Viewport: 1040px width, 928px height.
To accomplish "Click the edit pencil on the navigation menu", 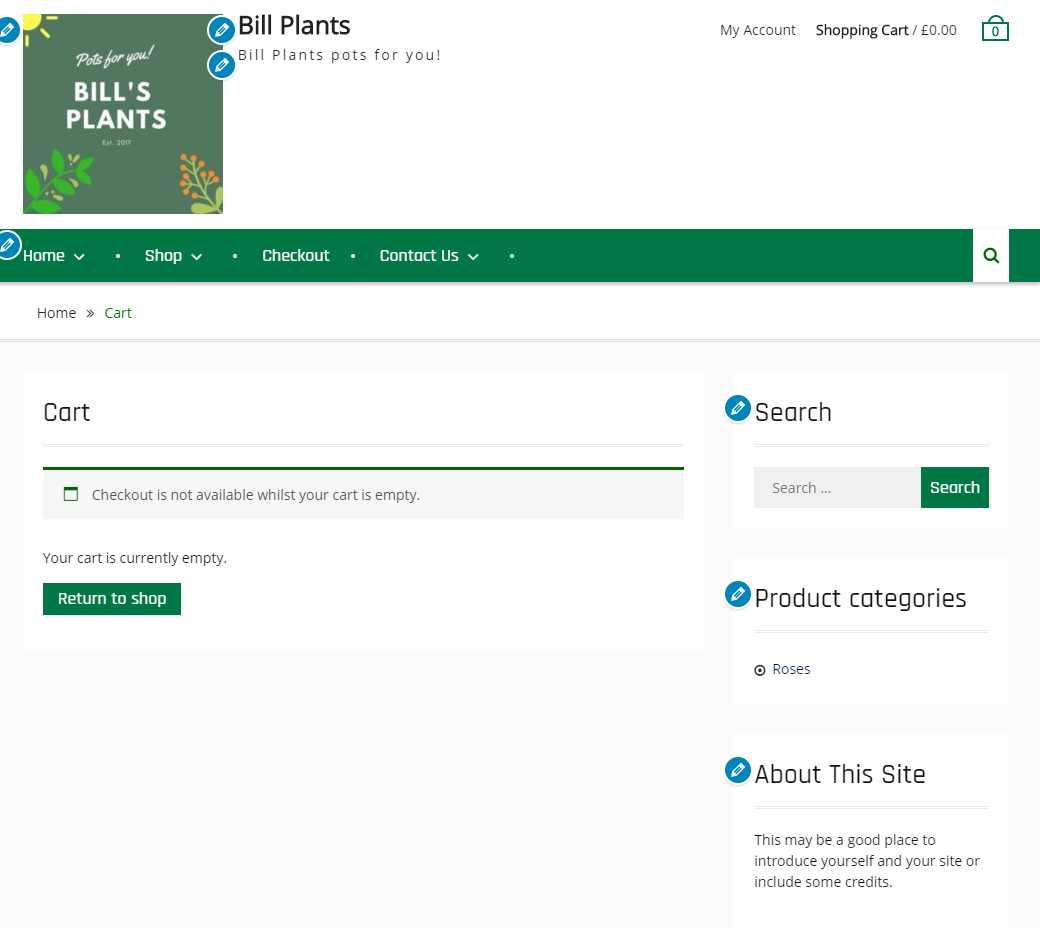I will coord(7,245).
